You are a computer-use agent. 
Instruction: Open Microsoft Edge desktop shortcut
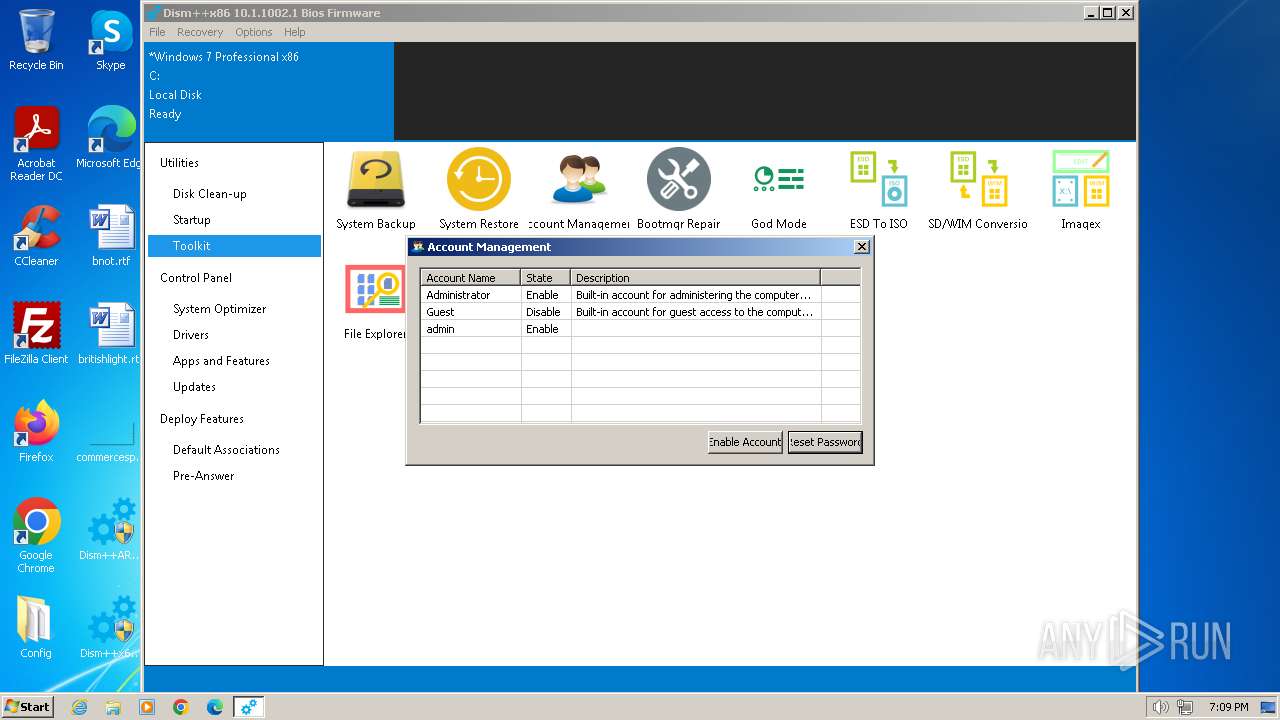coord(111,138)
